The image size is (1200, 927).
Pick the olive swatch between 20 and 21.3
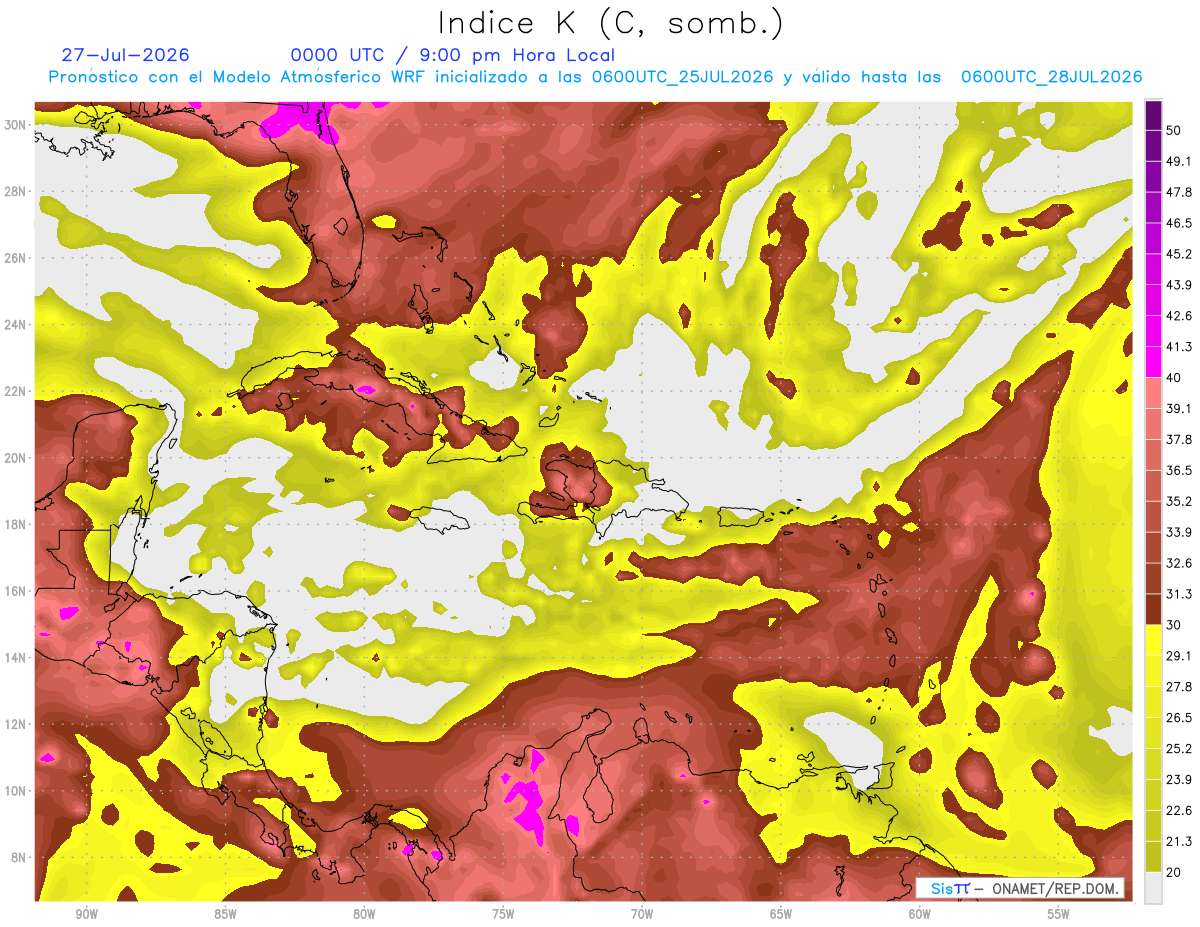[x=1154, y=858]
